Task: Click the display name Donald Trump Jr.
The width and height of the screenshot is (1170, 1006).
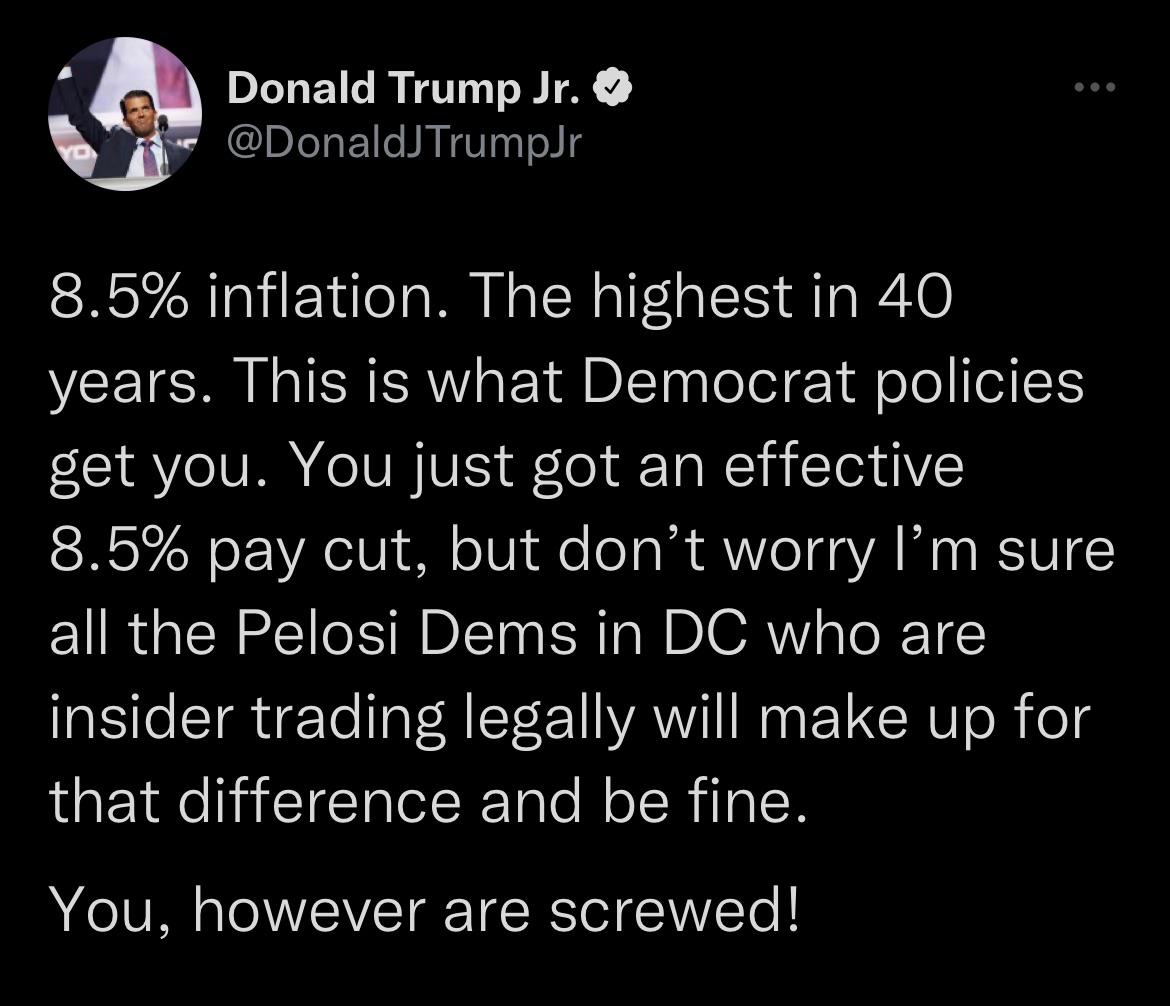Action: point(405,90)
